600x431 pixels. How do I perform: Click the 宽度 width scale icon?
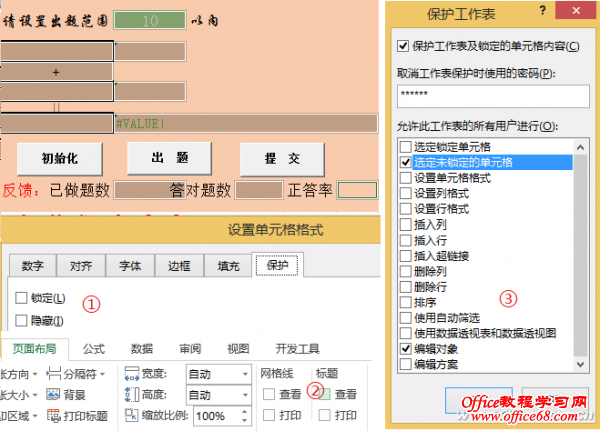coord(132,374)
